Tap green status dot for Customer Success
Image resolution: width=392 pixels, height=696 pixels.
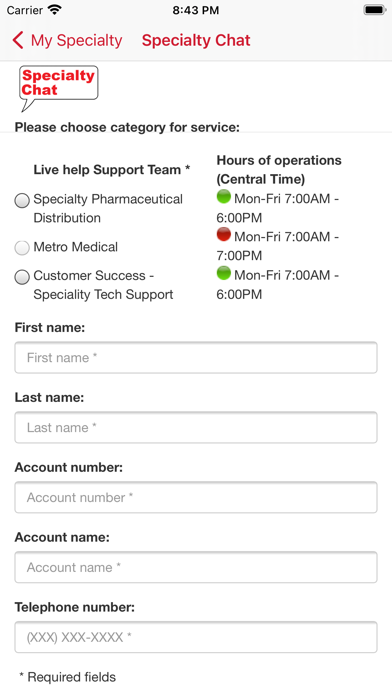224,273
